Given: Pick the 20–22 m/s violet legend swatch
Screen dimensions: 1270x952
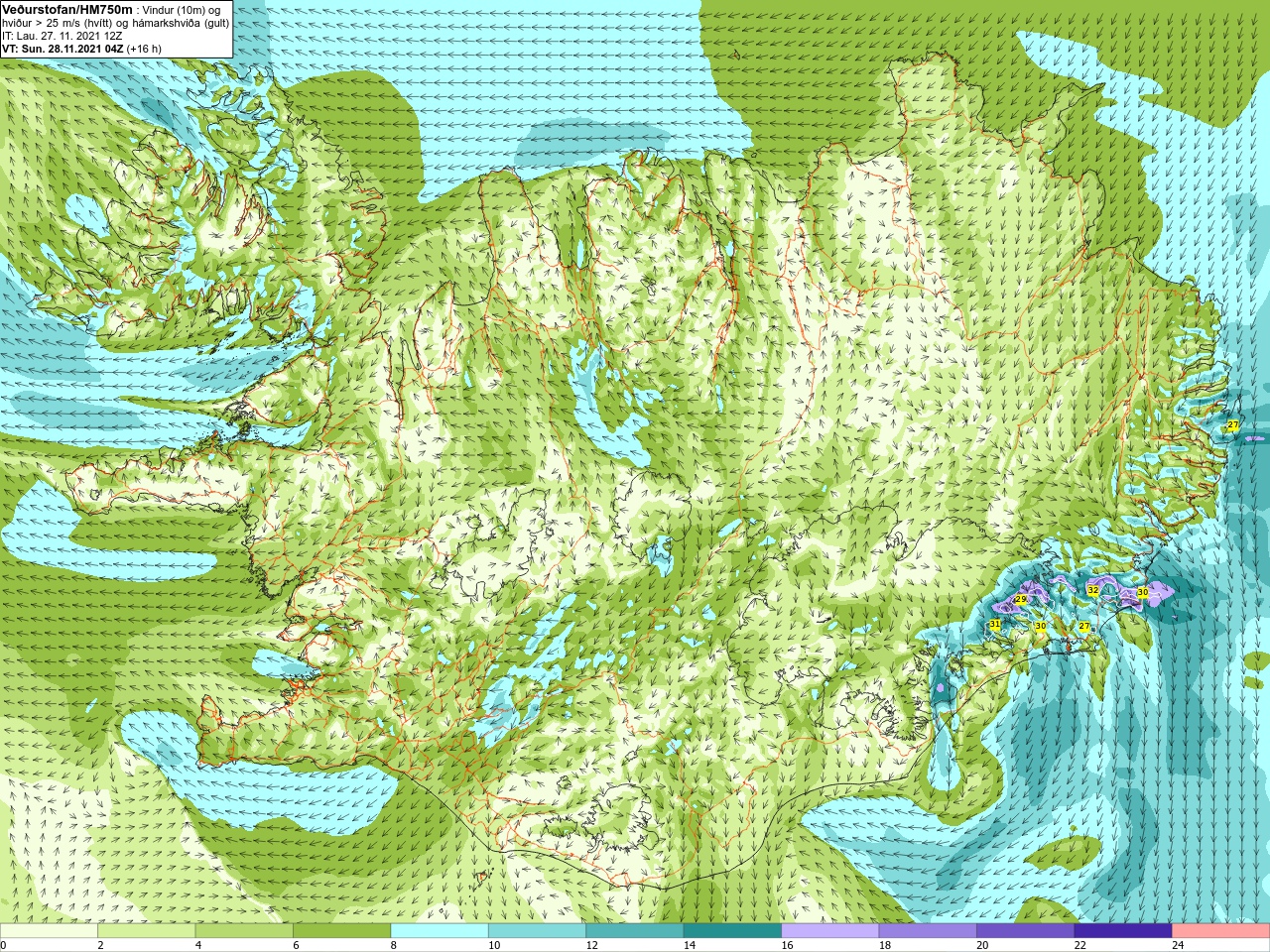Looking at the screenshot, I should [1026, 931].
